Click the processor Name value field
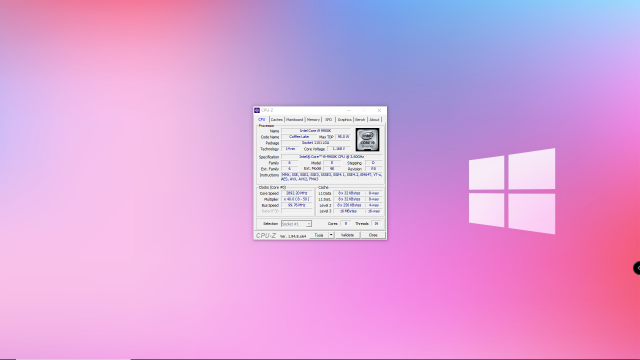The image size is (640, 360). coord(316,131)
